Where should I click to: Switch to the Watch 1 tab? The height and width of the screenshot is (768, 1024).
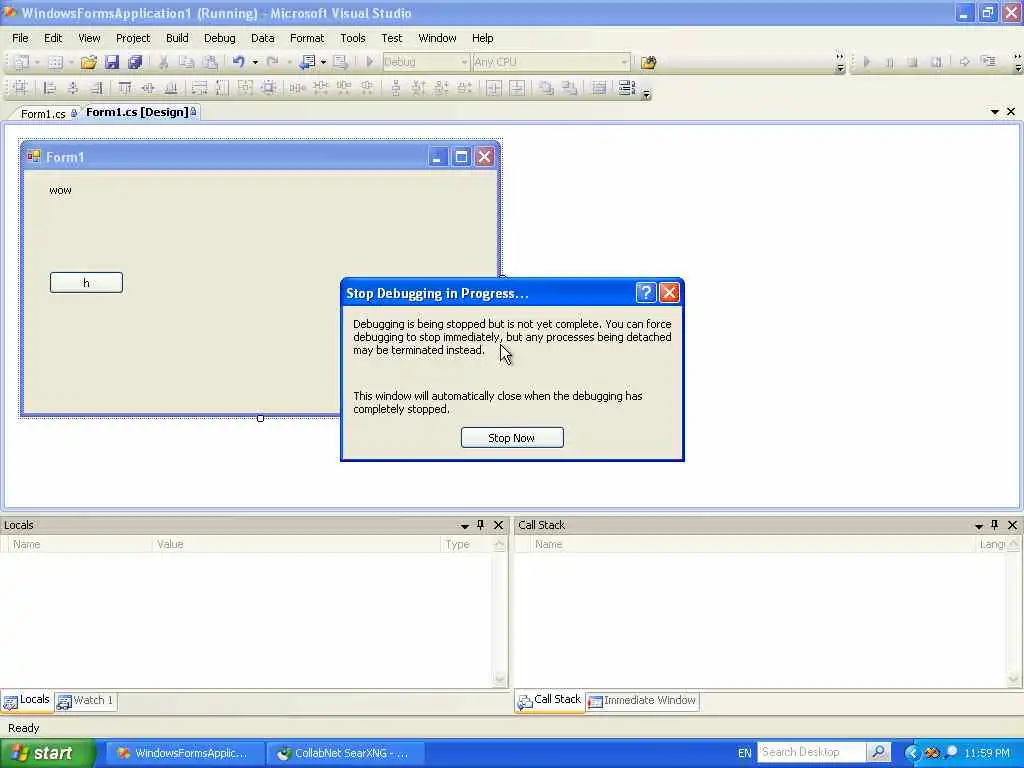(86, 701)
